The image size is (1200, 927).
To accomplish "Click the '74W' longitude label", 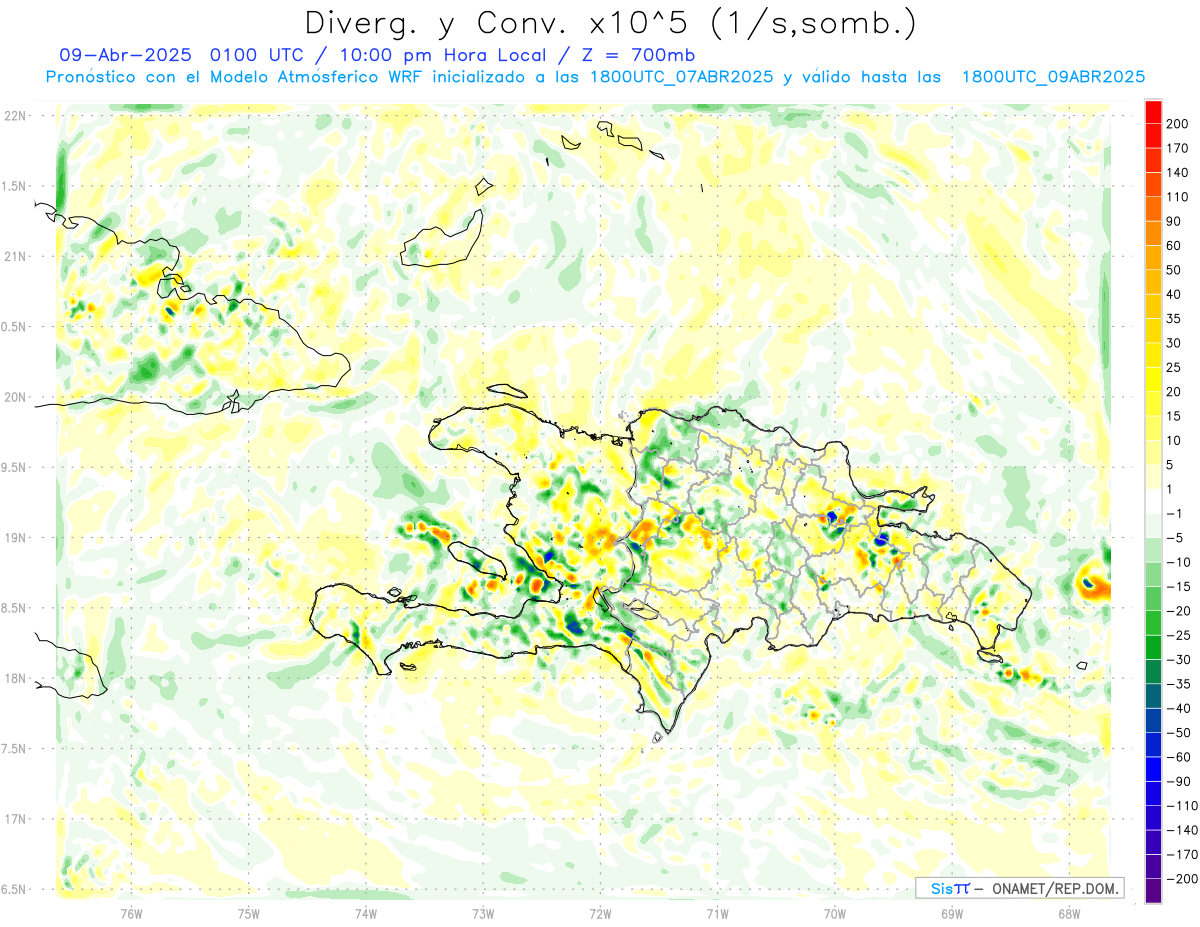I will click(366, 913).
